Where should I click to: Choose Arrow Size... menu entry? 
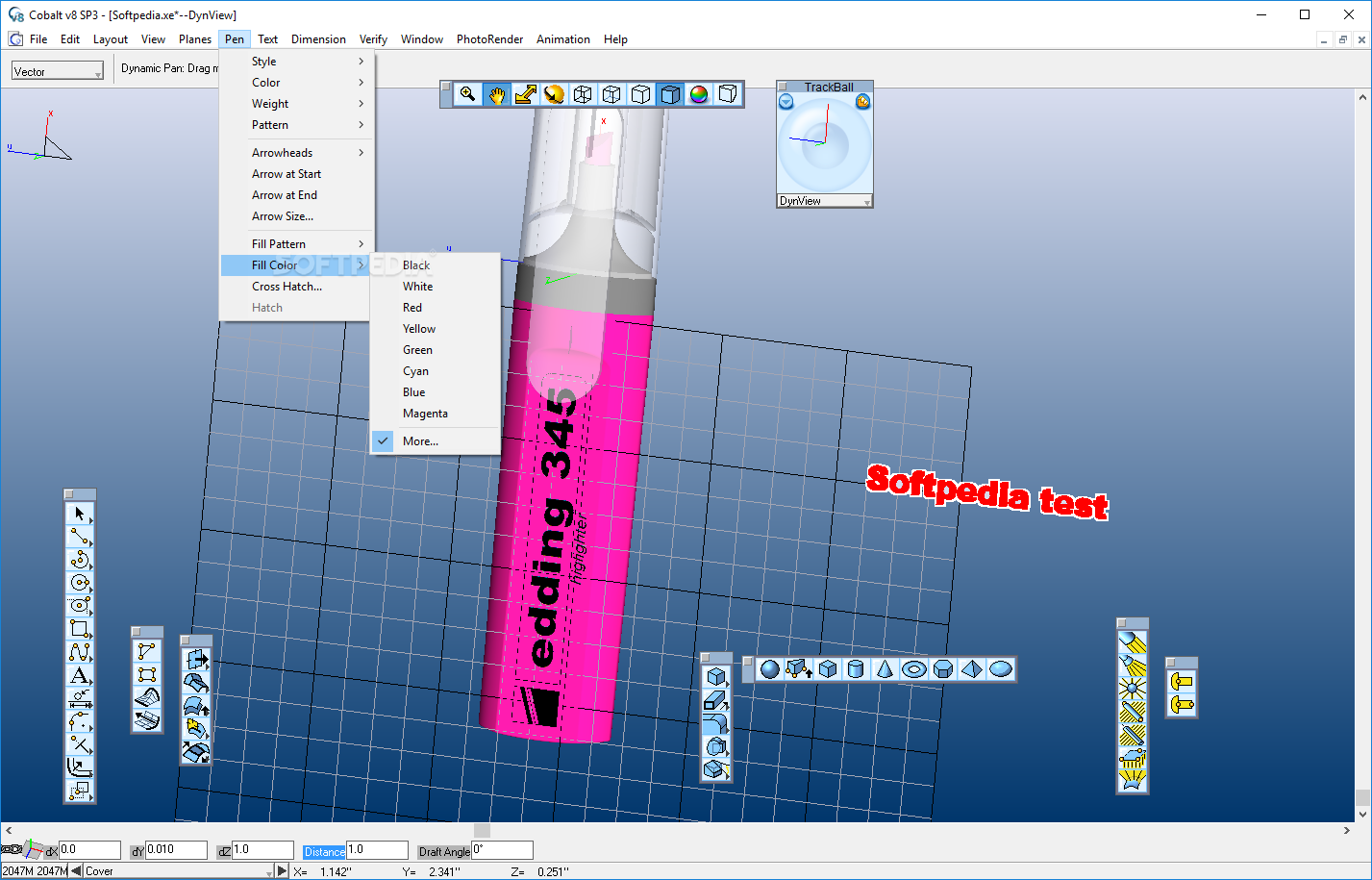[x=297, y=216]
